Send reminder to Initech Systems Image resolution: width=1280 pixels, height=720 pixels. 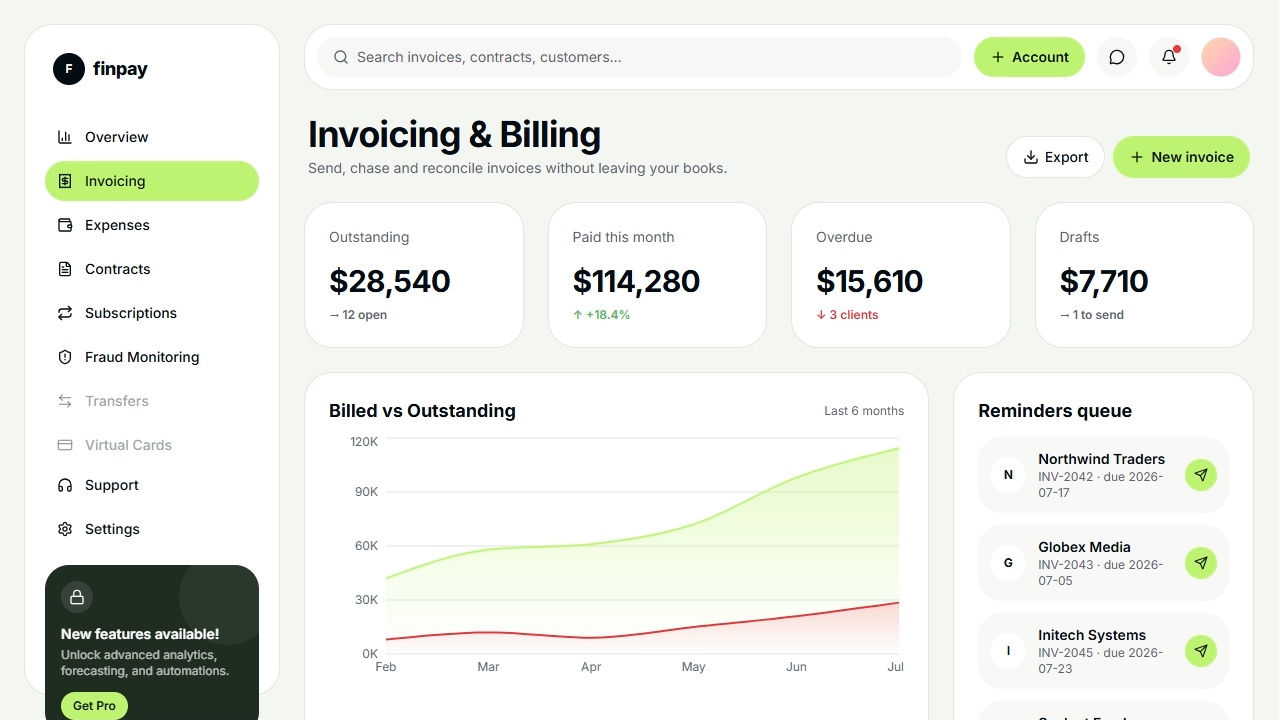1201,651
